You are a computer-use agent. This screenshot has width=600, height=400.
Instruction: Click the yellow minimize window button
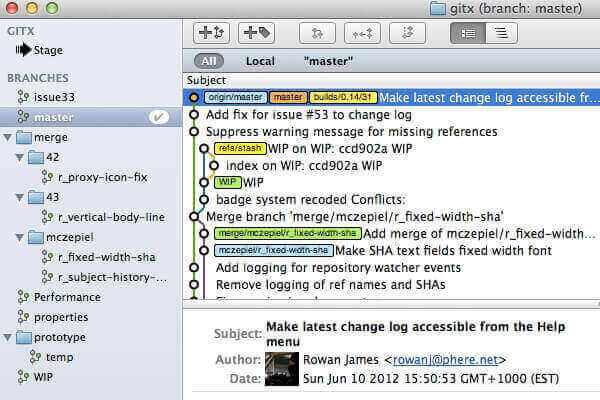[x=32, y=8]
